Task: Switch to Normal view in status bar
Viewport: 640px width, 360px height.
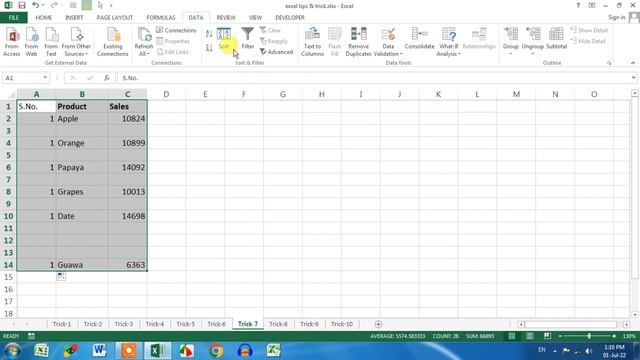Action: click(511, 336)
